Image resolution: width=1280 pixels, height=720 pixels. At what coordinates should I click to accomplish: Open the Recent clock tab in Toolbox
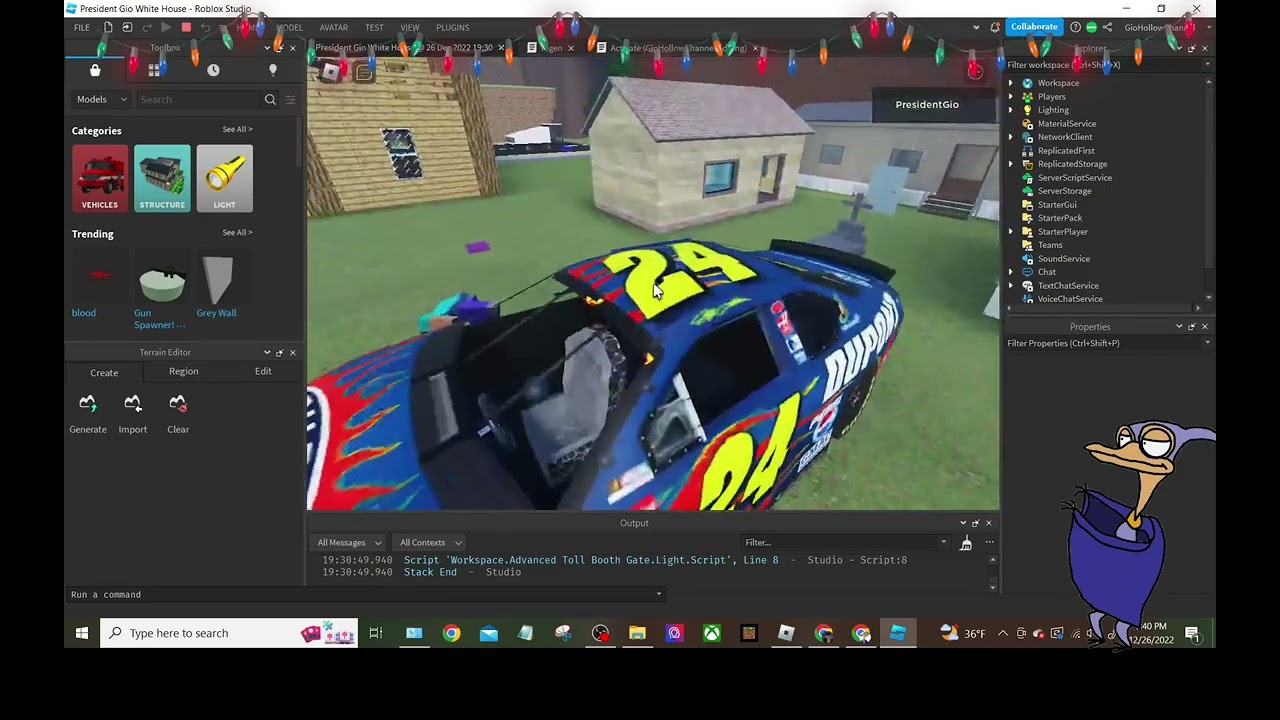pos(213,70)
